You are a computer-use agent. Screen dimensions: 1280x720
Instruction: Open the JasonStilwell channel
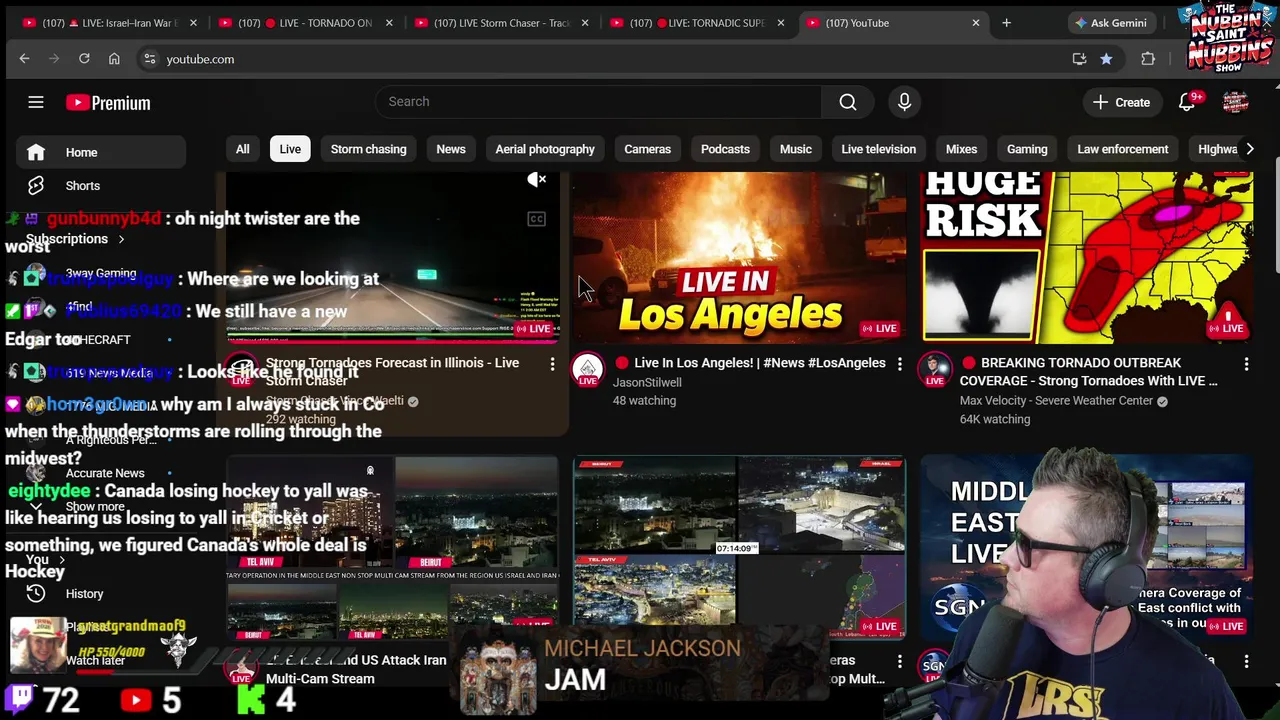(647, 382)
